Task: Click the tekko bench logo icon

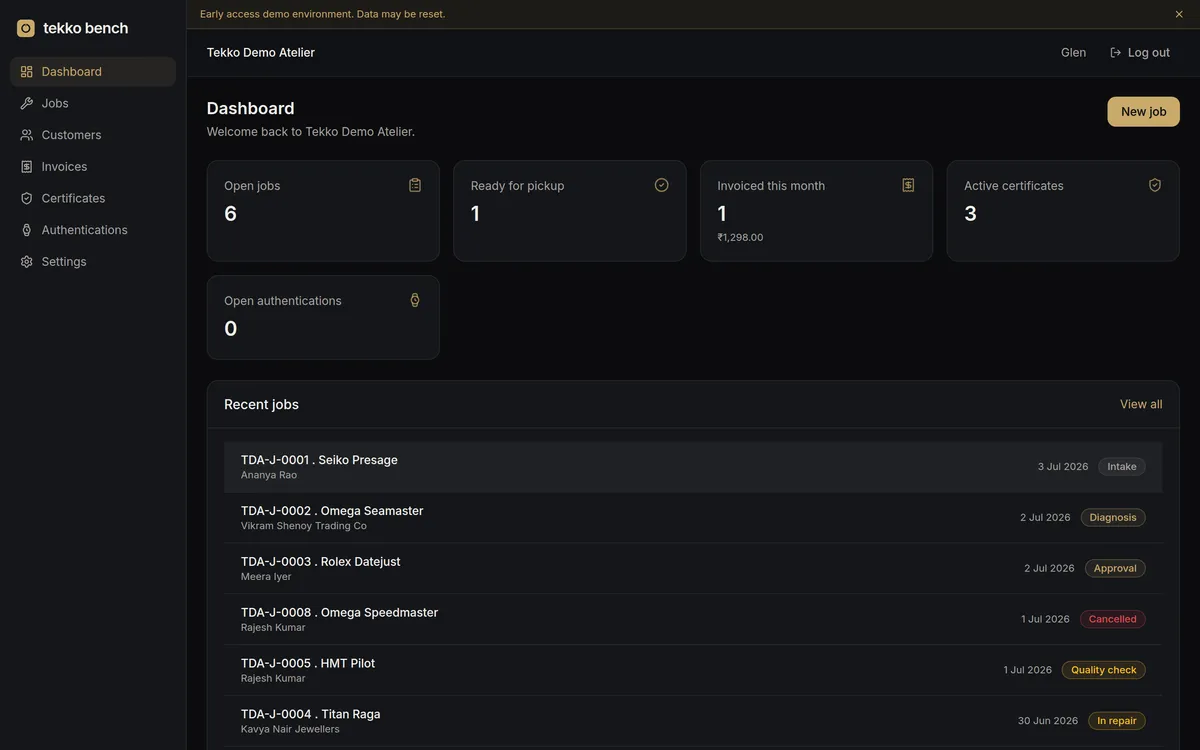Action: (x=26, y=28)
